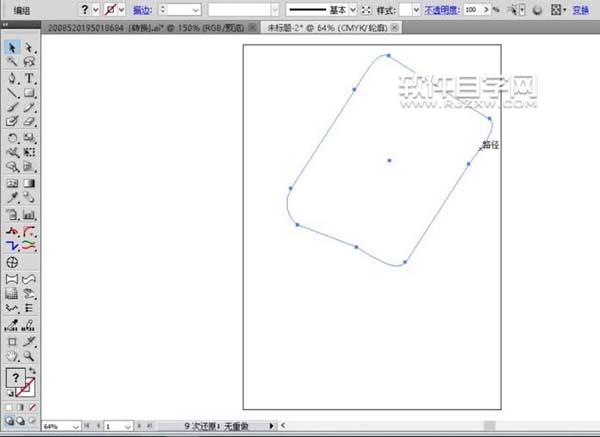Screen dimensions: 600x437
Task: Select the Slice tool
Action: [x=29, y=341]
